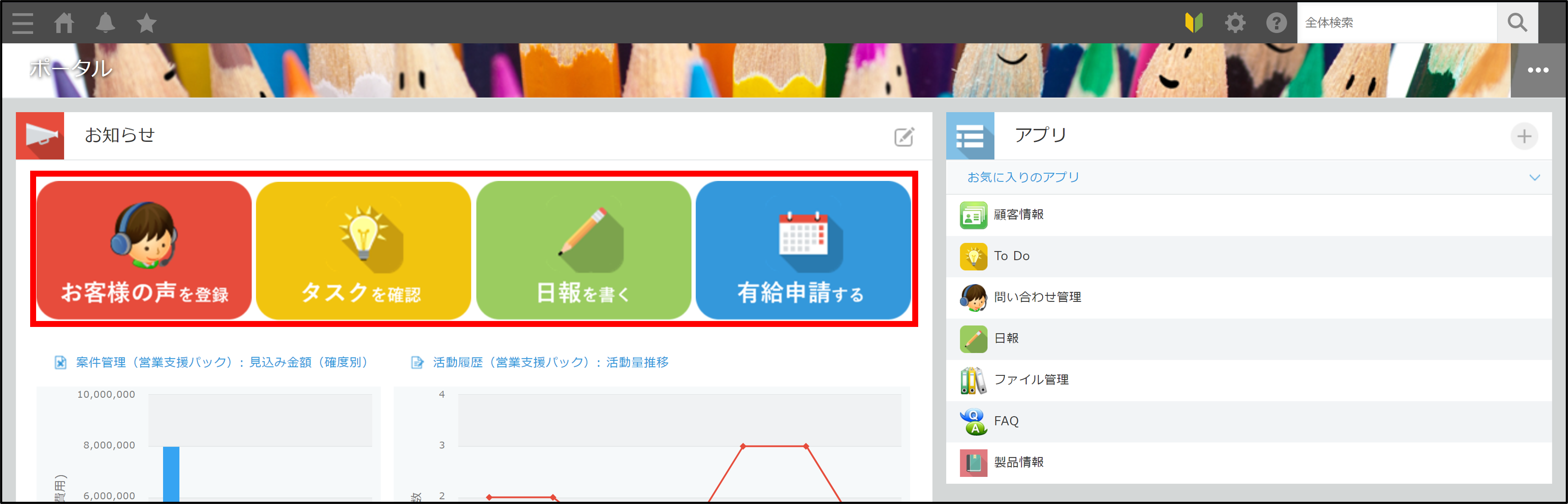Viewport: 1568px width, 504px height.
Task: Open help using the question mark icon
Action: tap(1275, 23)
